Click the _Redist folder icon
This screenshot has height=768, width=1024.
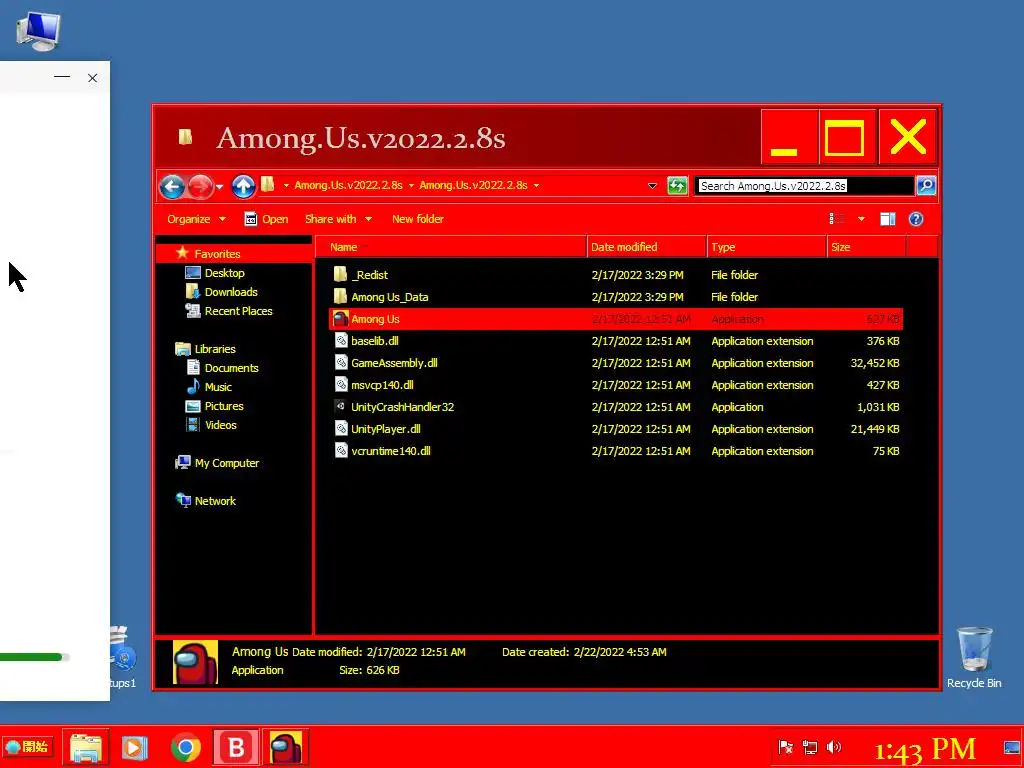point(340,274)
